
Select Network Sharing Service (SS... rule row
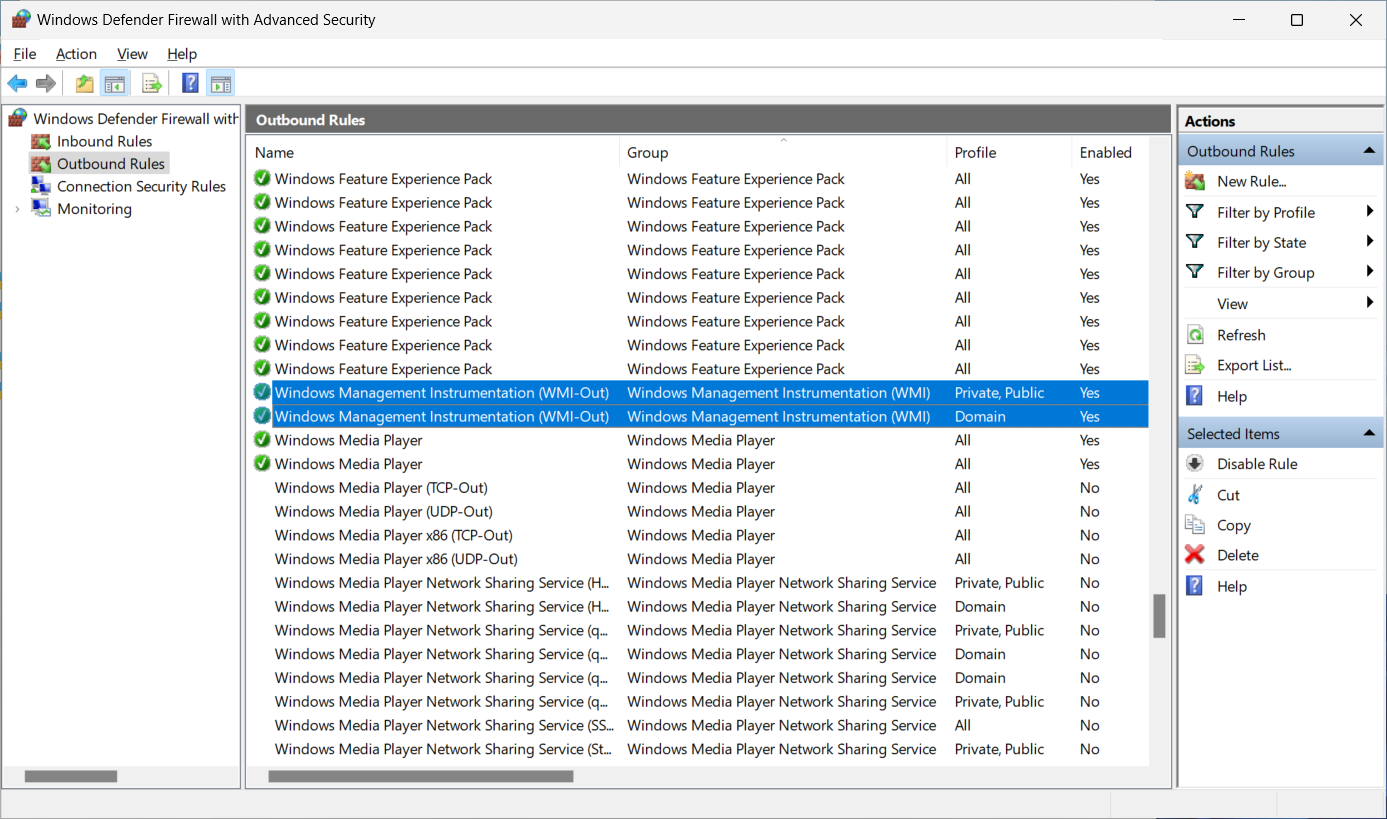[698, 725]
